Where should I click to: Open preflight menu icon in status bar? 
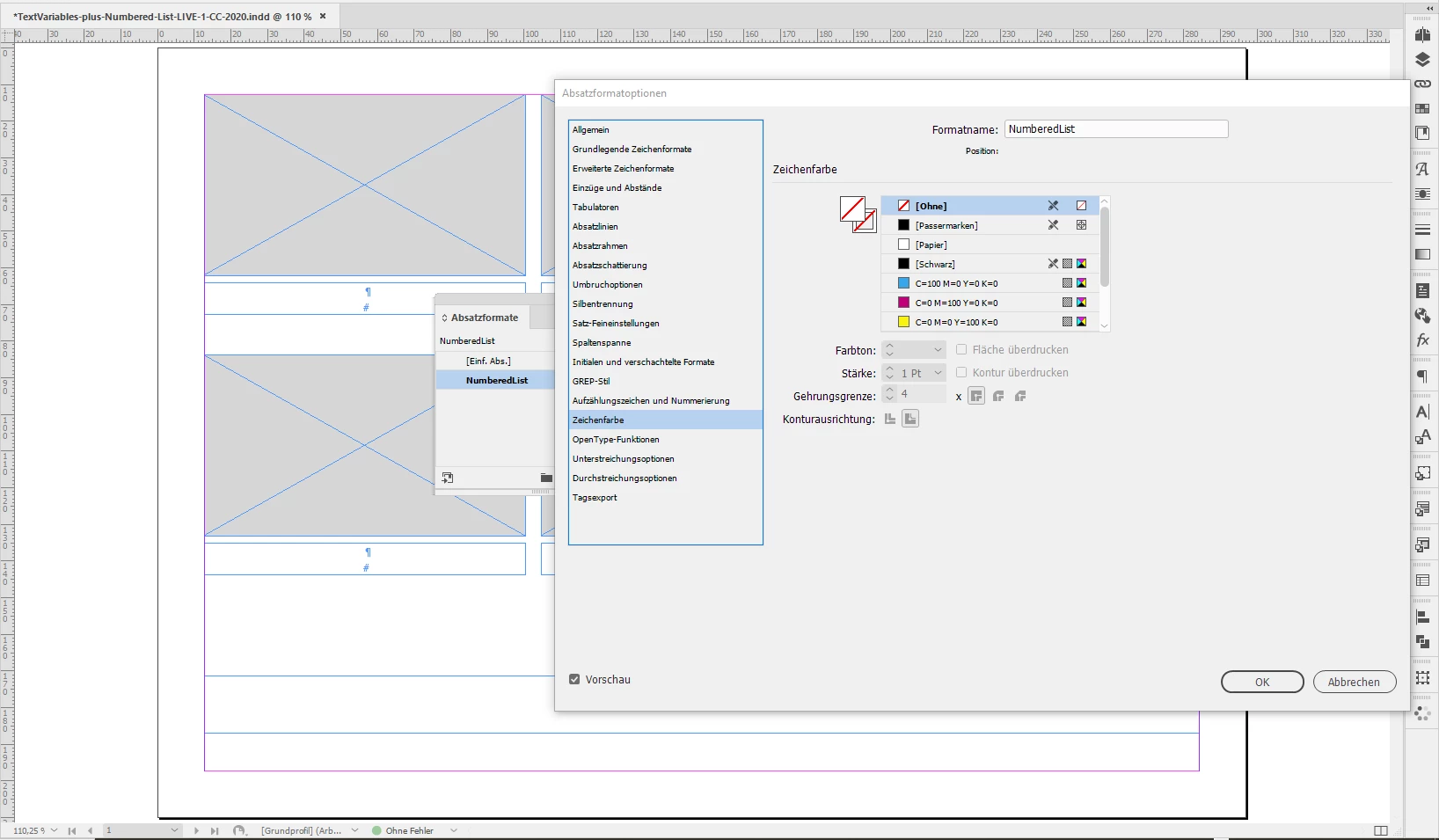(239, 830)
